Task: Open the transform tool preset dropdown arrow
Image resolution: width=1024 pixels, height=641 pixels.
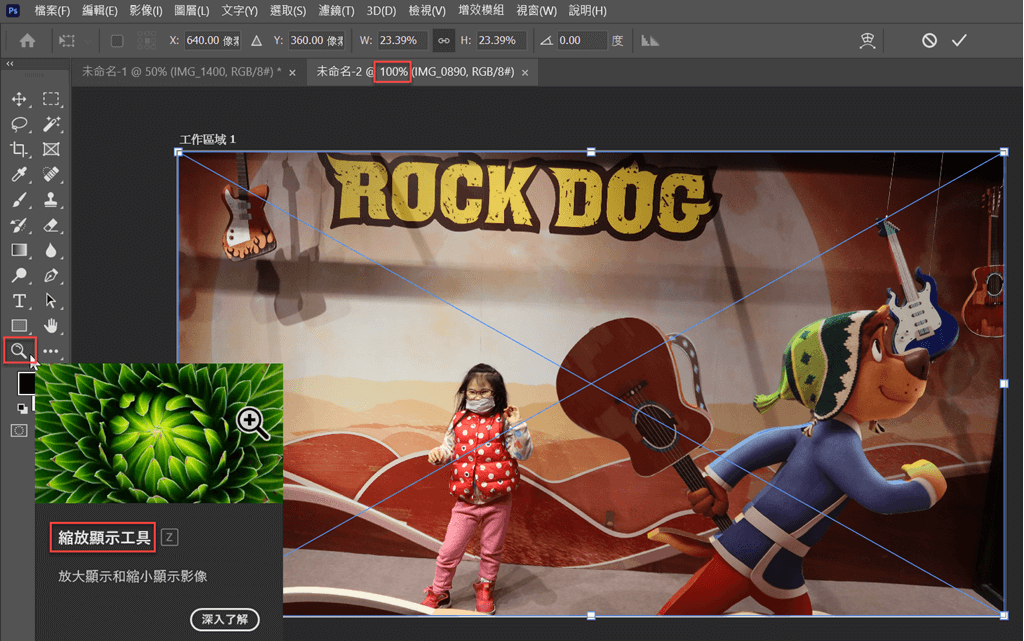Action: (88, 40)
